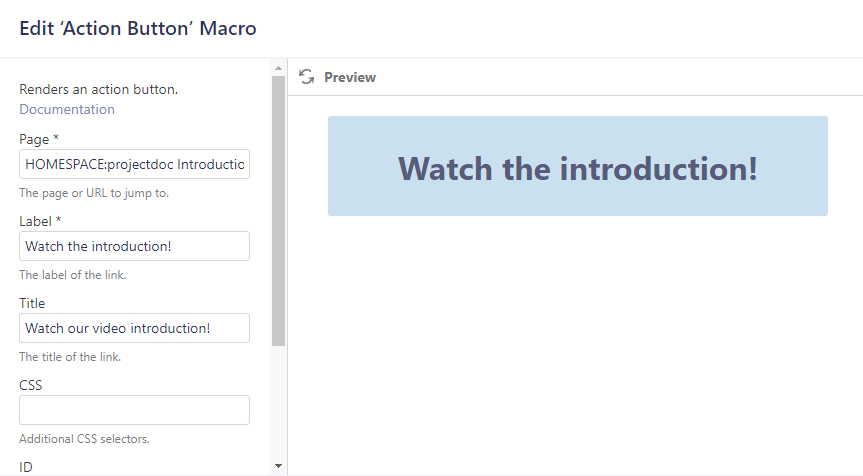Click the 'The page or URL to jump to.' hint
This screenshot has height=476, width=863.
coord(94,193)
